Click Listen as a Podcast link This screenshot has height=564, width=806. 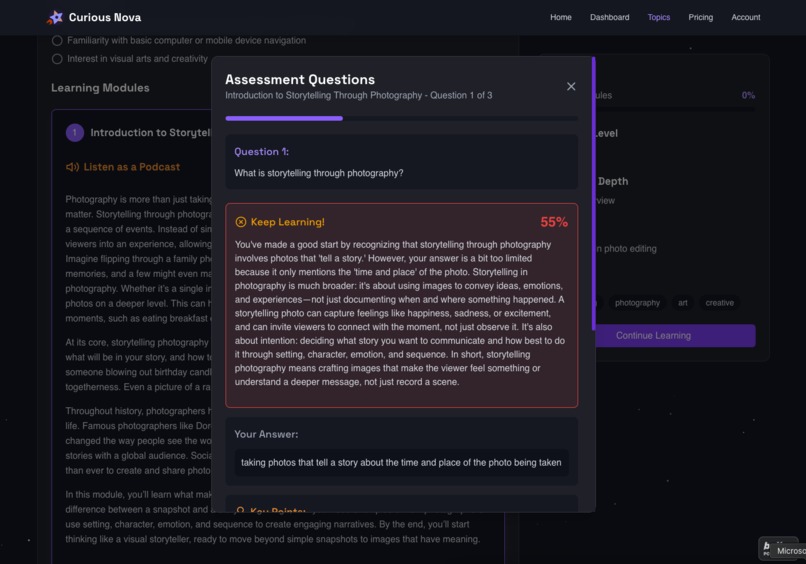132,167
